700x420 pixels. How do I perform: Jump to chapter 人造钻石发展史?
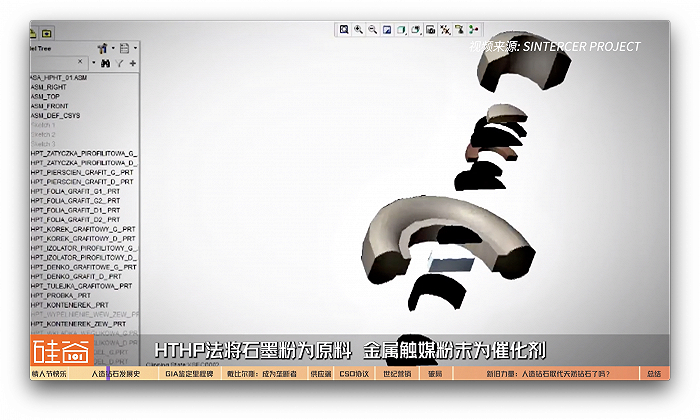(x=116, y=374)
